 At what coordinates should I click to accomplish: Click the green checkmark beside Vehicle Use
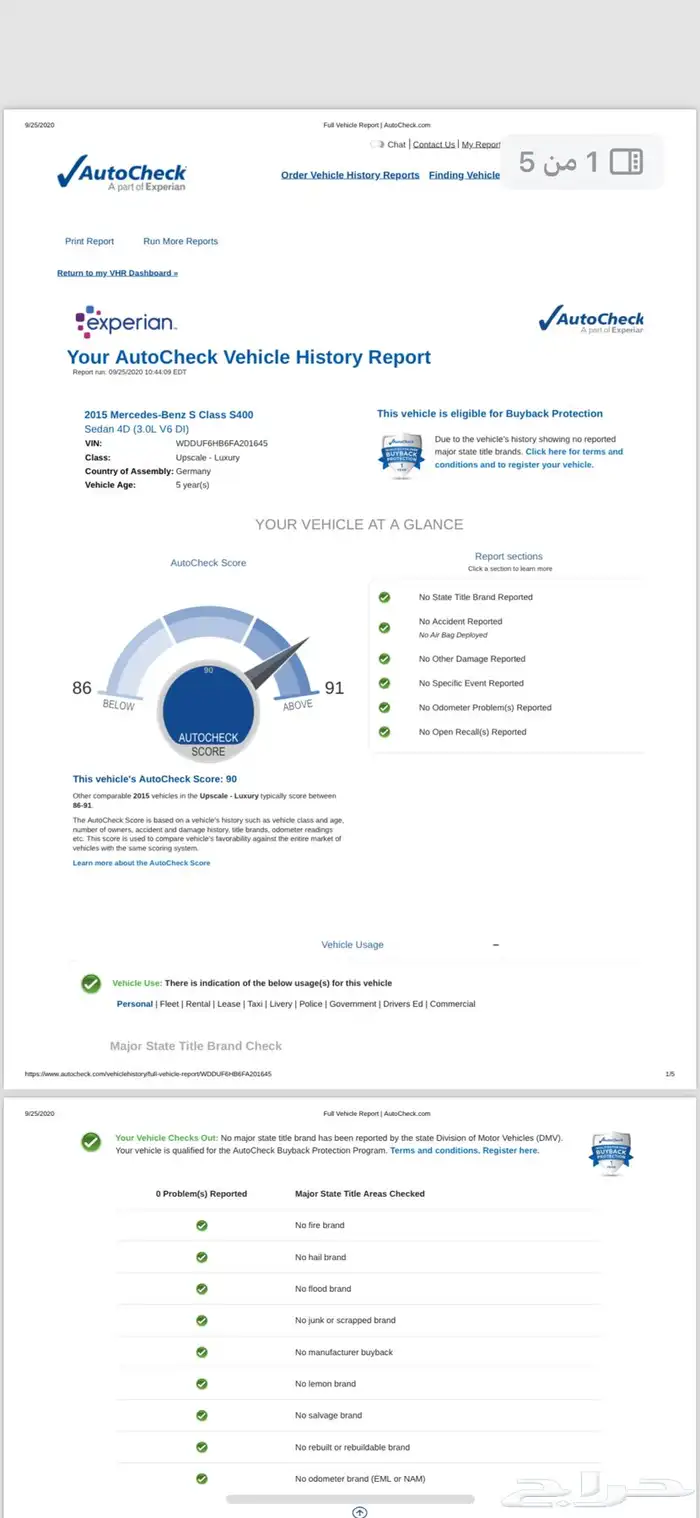click(x=91, y=983)
